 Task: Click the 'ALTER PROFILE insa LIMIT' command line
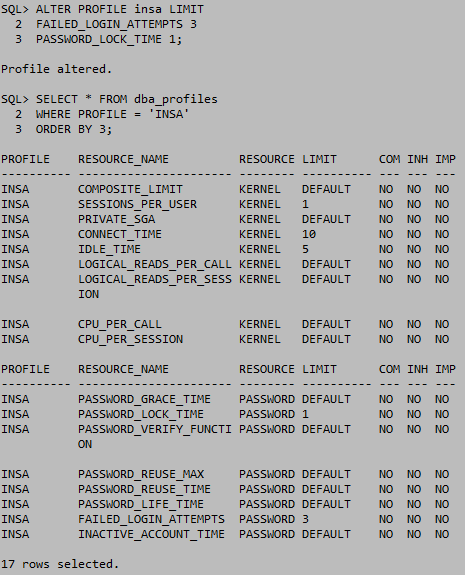120,9
